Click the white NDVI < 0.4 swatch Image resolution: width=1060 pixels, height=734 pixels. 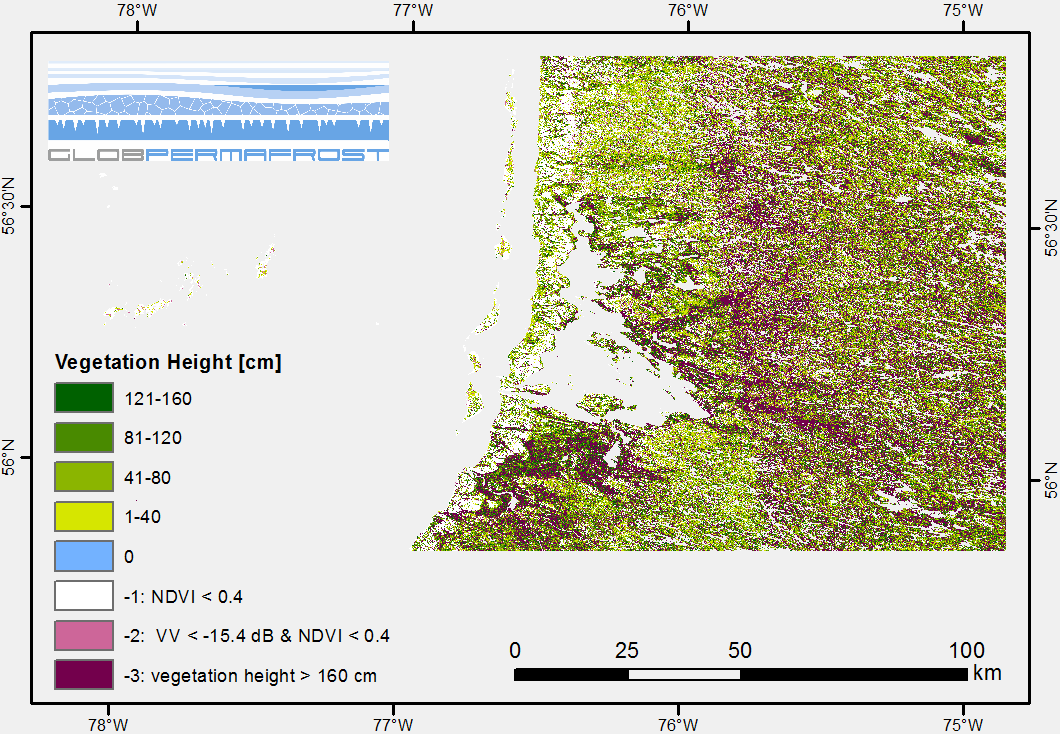(x=84, y=596)
